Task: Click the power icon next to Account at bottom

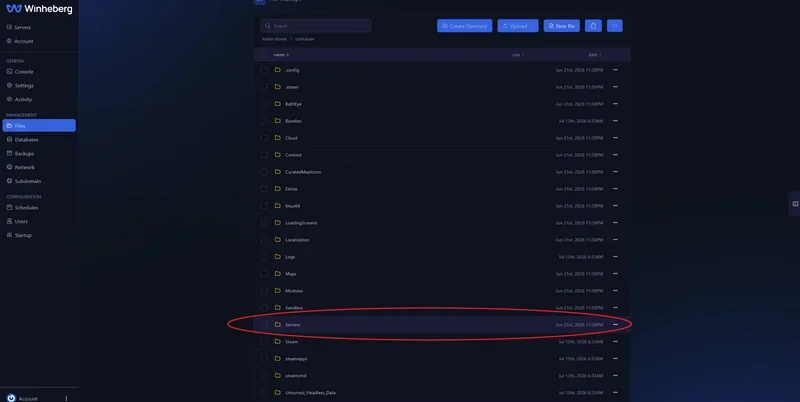Action: [x=11, y=398]
